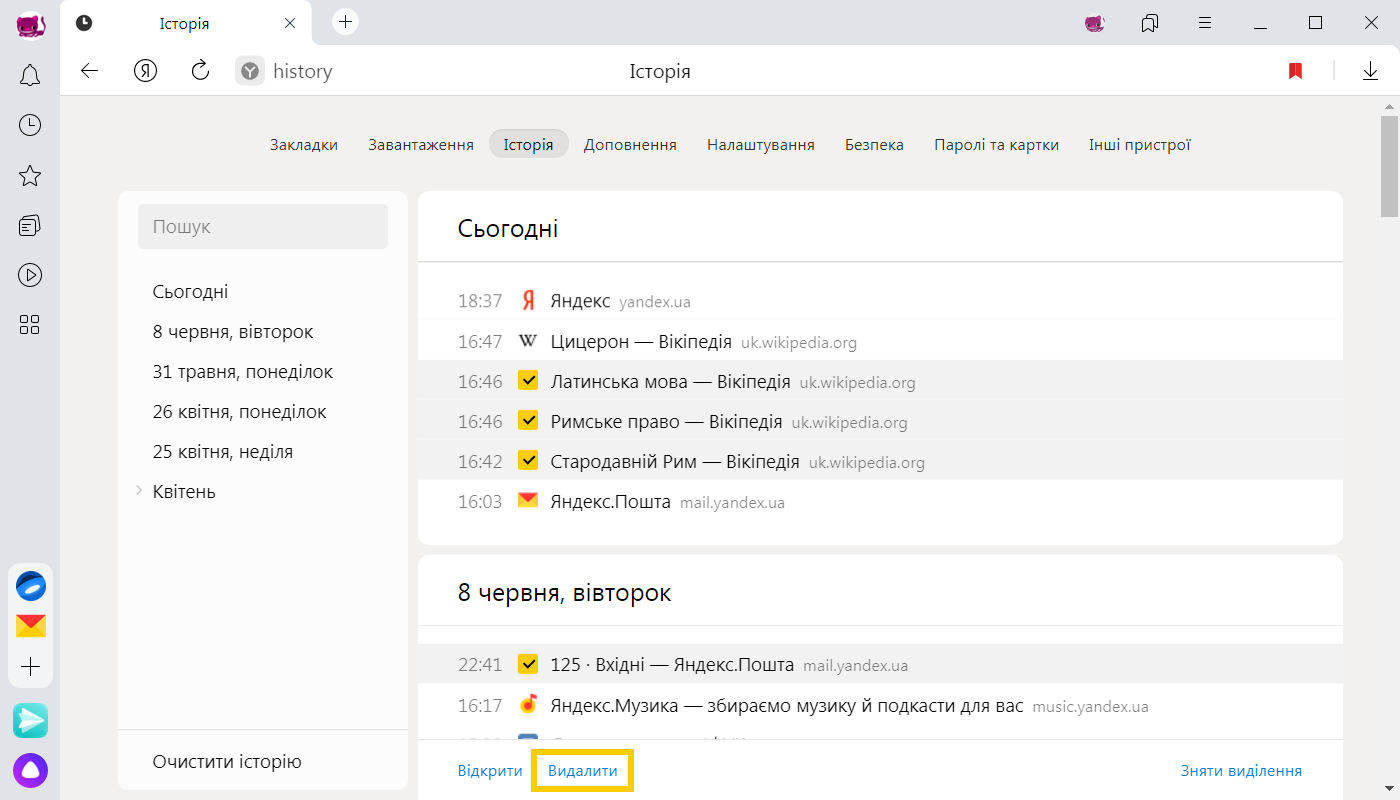This screenshot has width=1400, height=800.
Task: Go back with the arrow button
Action: 90,71
